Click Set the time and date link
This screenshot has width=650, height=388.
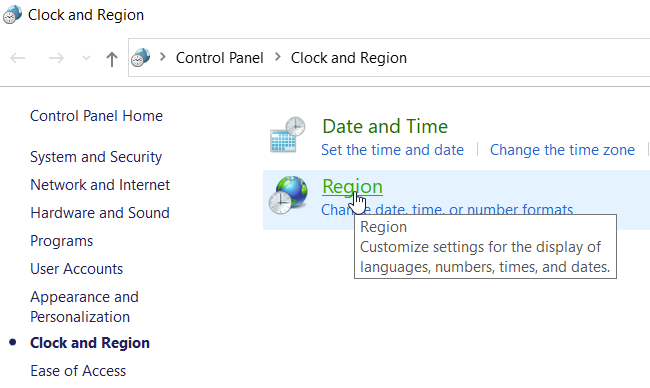pyautogui.click(x=393, y=150)
